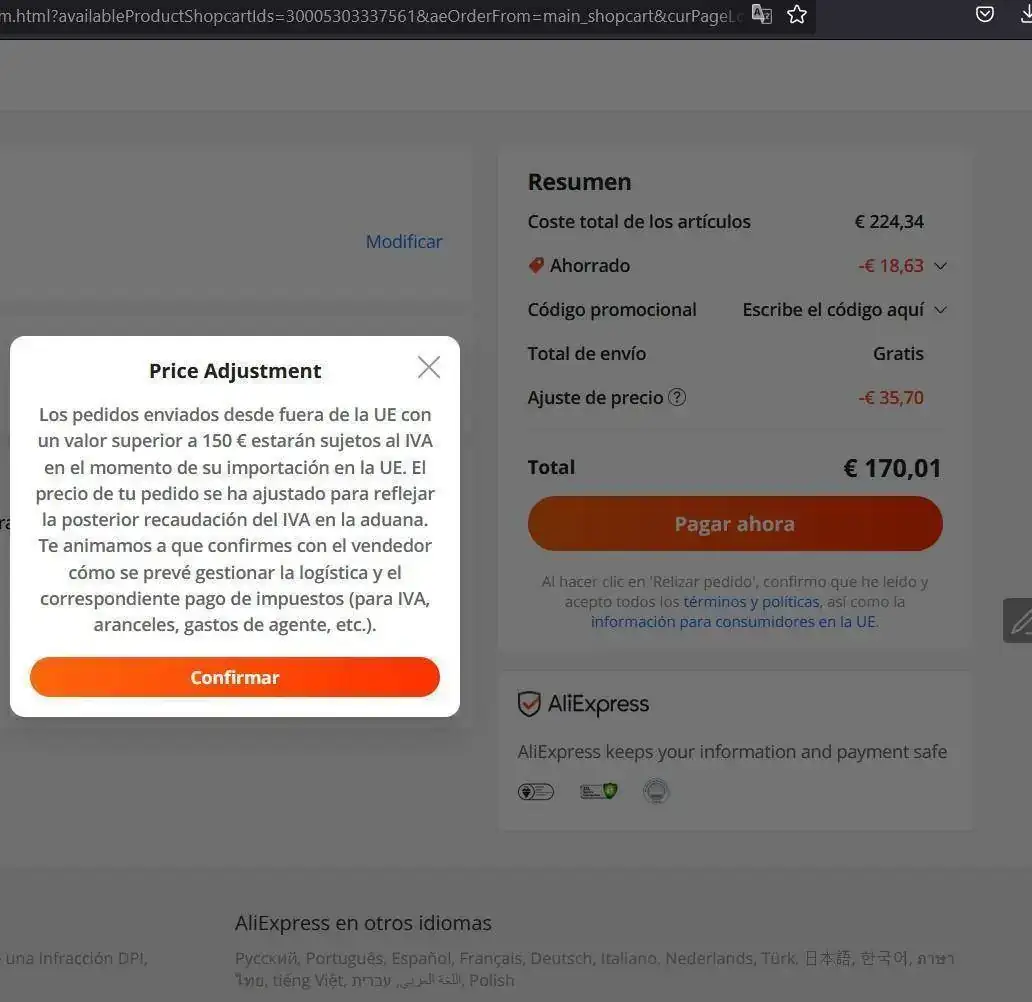The height and width of the screenshot is (1002, 1032).
Task: Click the round security certificate badge
Action: (656, 791)
